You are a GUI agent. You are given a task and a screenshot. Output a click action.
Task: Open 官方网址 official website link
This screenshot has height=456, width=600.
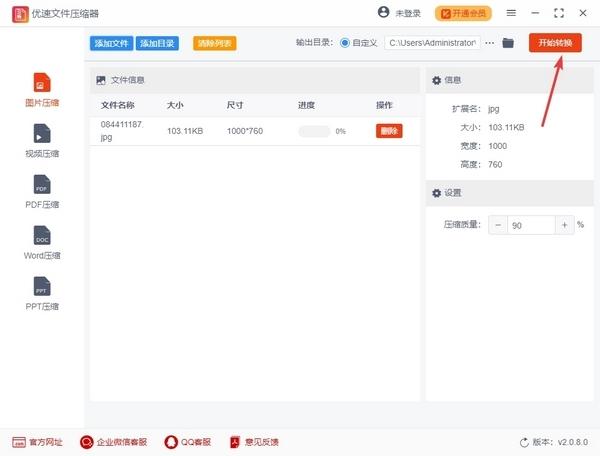coord(37,442)
